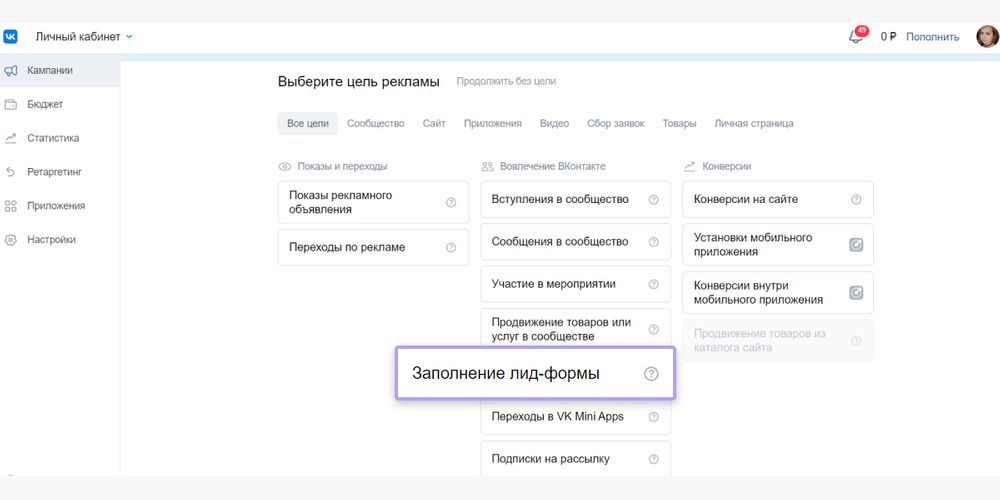Switch to the Сообщество tab

(x=376, y=123)
